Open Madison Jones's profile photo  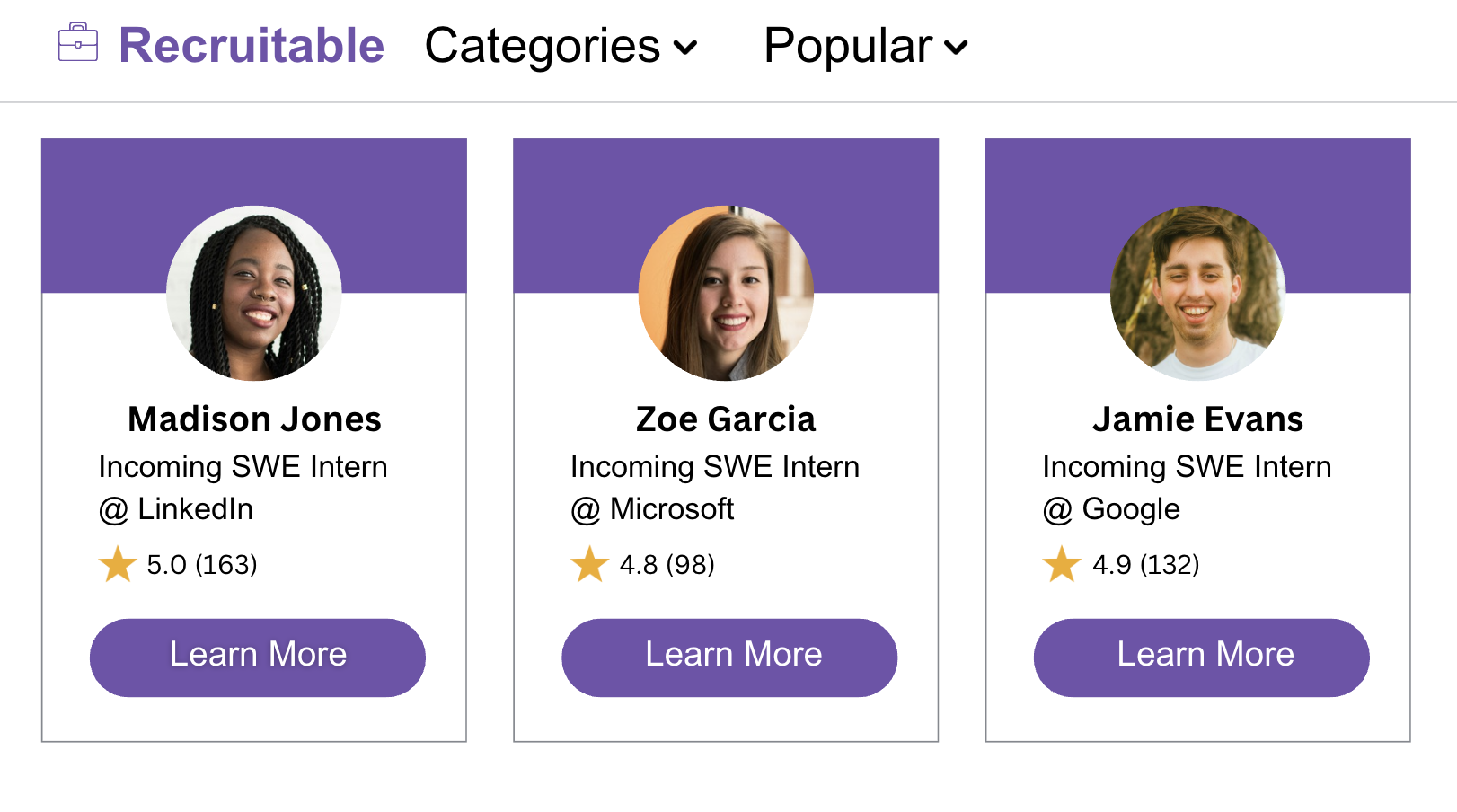pos(254,293)
